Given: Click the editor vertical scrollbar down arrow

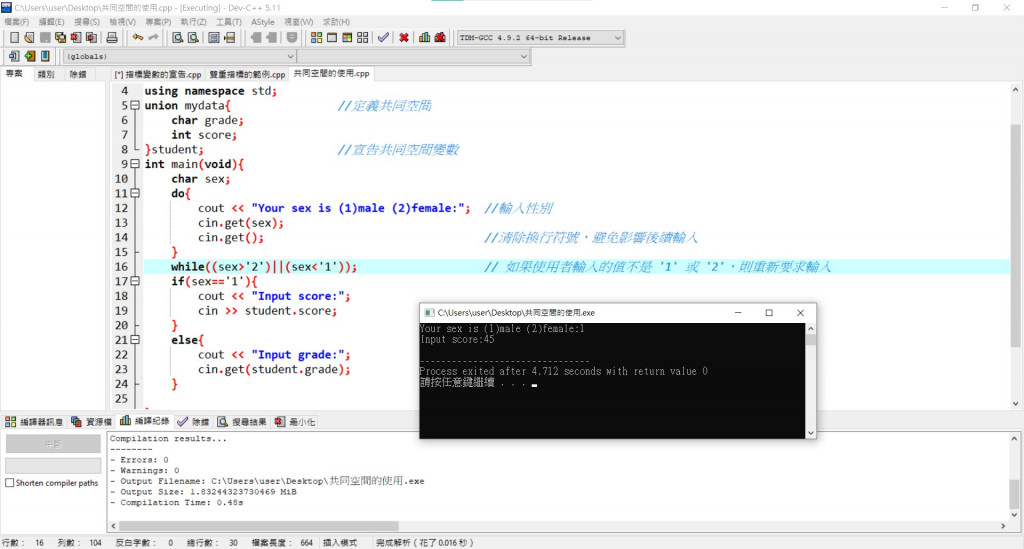Looking at the screenshot, I should point(1016,403).
